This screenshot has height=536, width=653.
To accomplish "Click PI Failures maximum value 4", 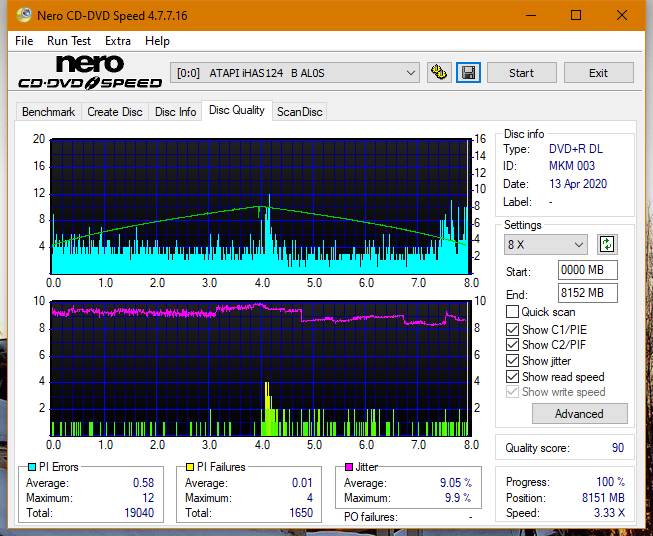I will (310, 498).
